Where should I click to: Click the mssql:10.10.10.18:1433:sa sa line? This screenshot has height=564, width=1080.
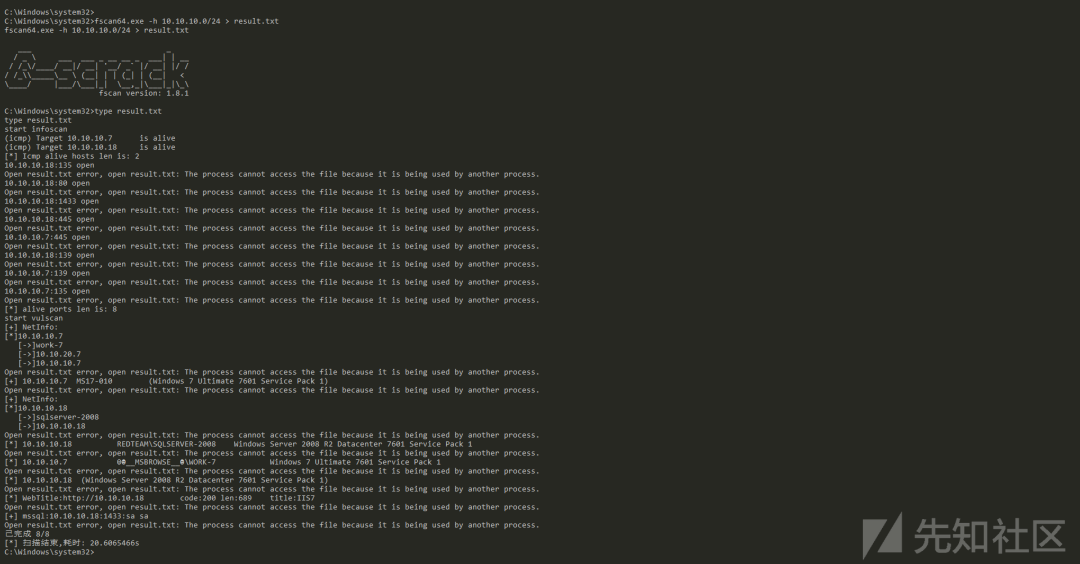tap(76, 516)
